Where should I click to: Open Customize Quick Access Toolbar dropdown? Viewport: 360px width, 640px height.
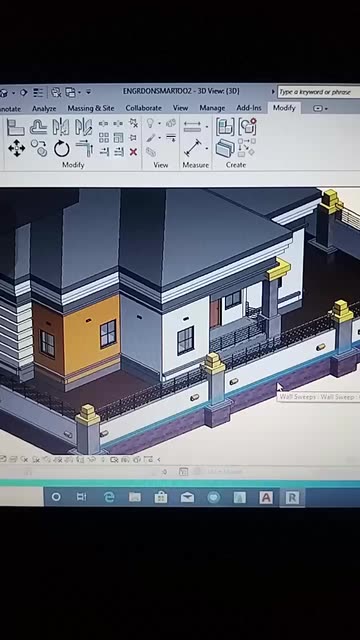89,93
